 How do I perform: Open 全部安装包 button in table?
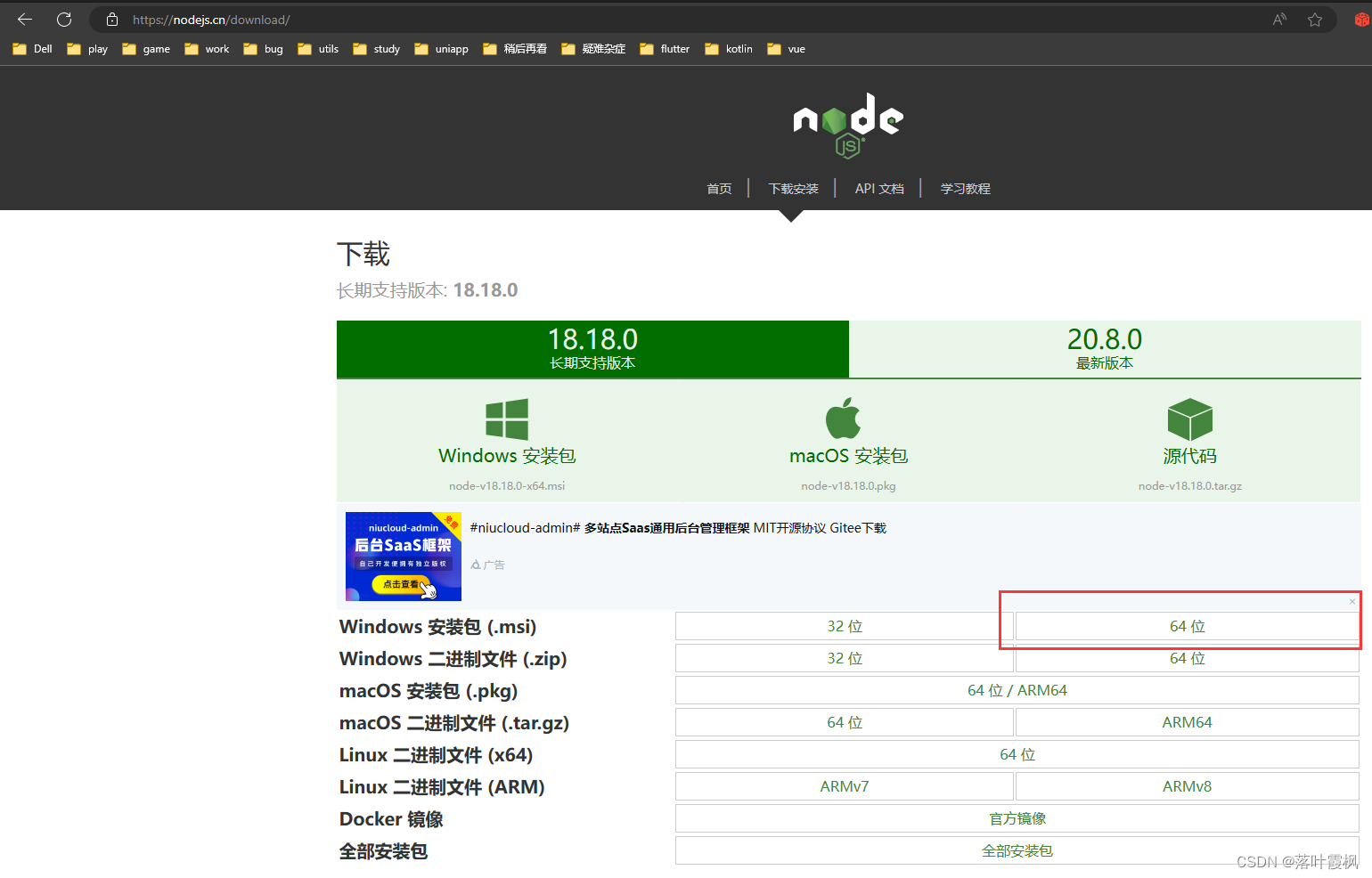(1017, 850)
